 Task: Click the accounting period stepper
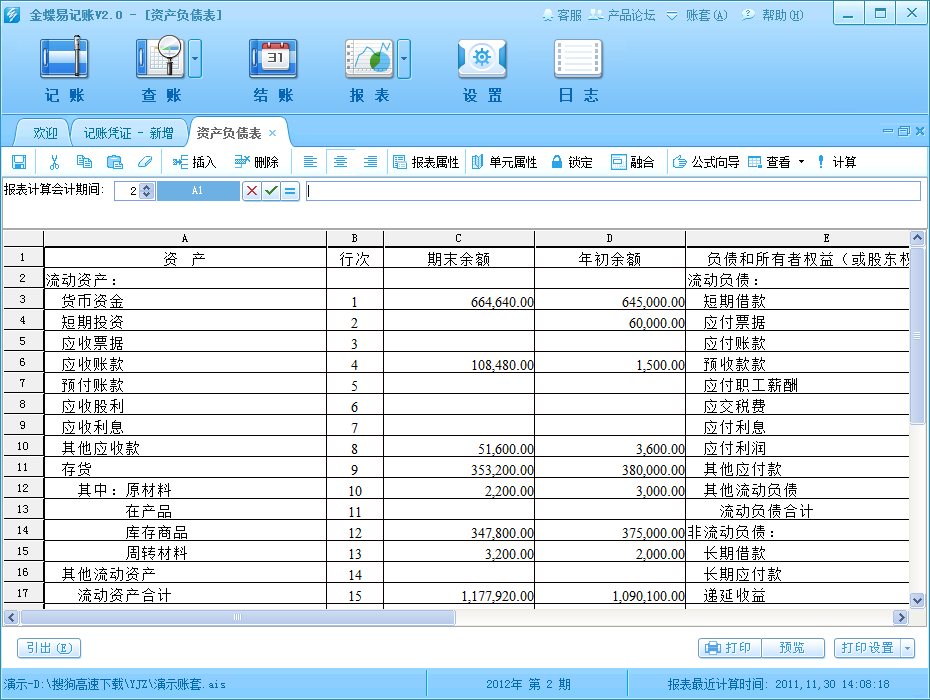147,191
